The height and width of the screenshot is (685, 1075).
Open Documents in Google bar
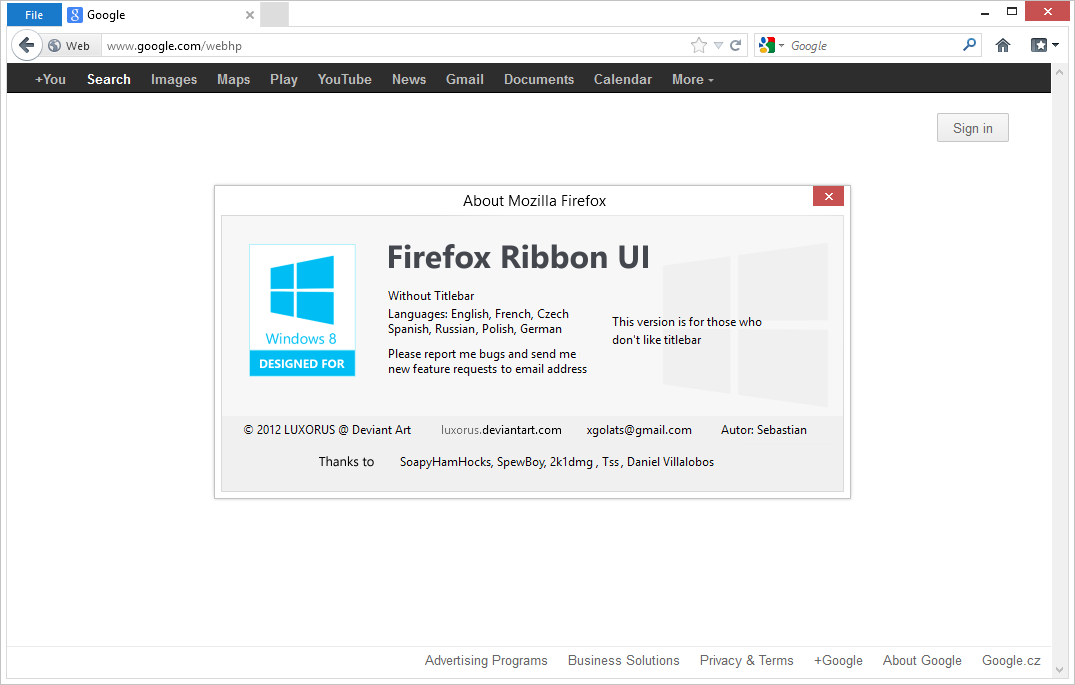point(539,80)
